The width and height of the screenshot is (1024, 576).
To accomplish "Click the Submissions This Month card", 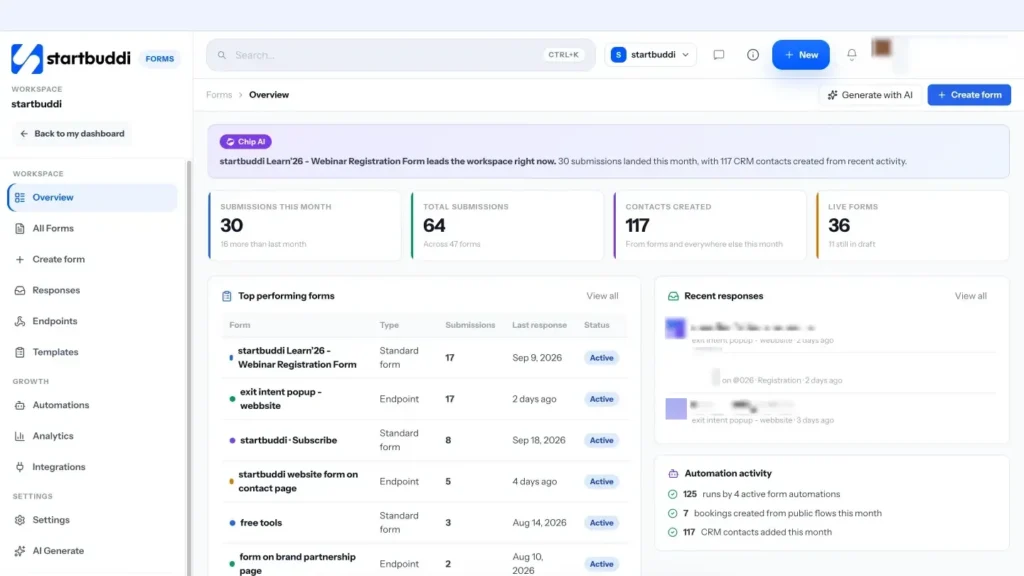I will [x=304, y=225].
